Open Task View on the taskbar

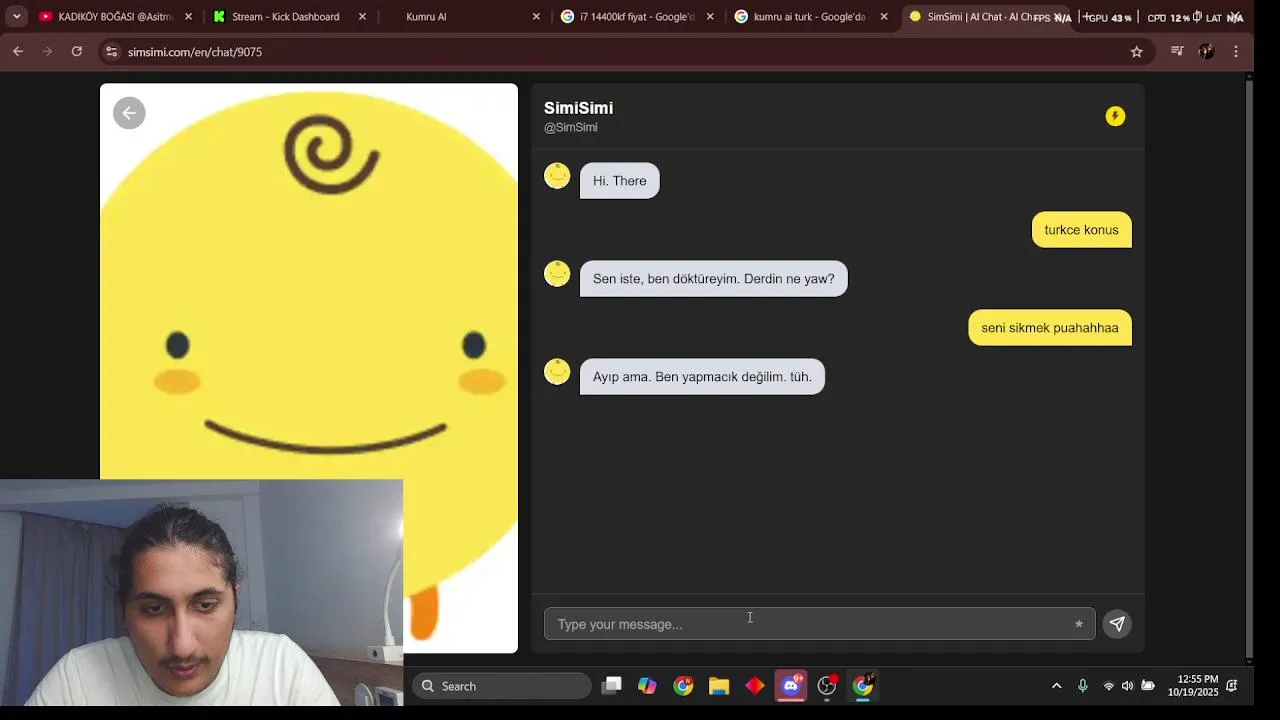(612, 686)
